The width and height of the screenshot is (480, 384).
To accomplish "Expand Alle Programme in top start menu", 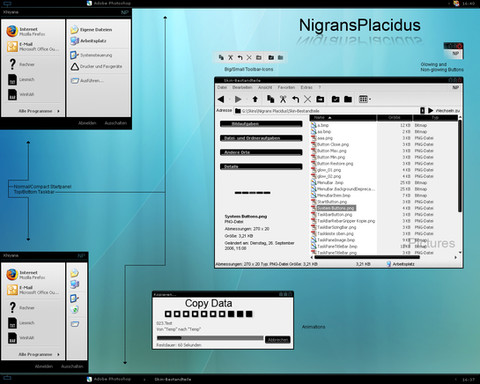I will point(39,111).
